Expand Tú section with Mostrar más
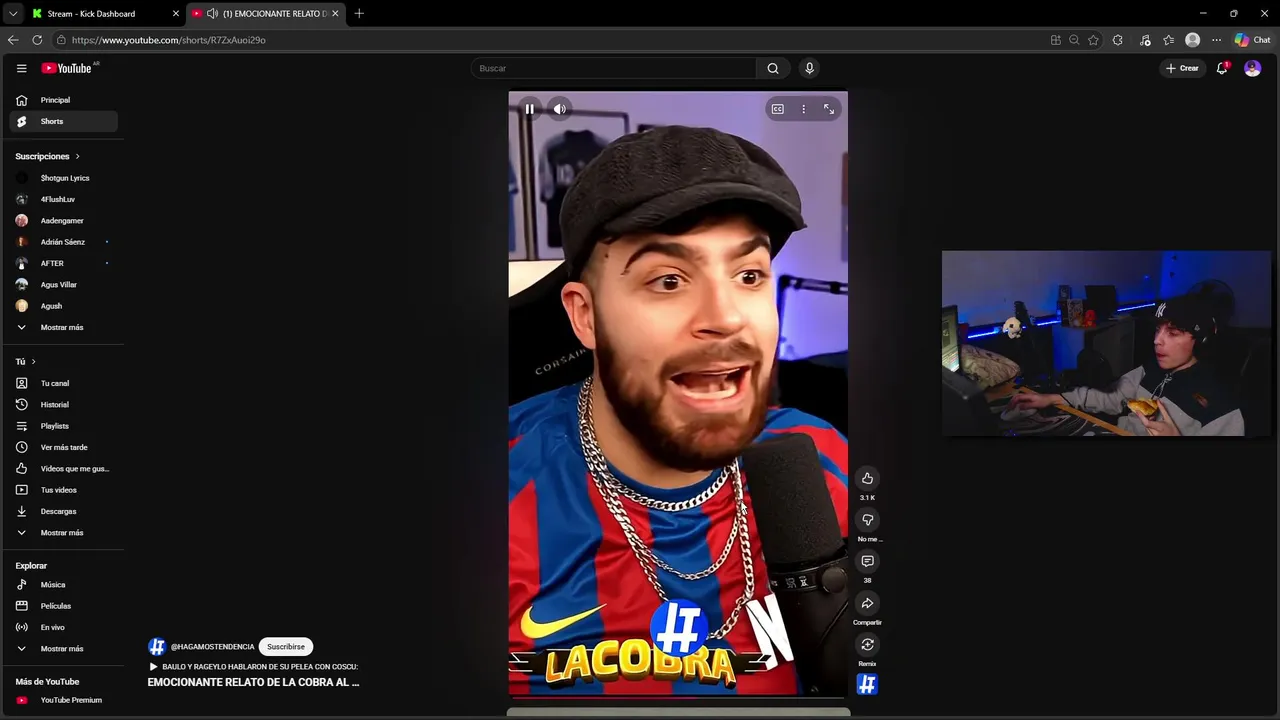This screenshot has width=1280, height=720. coord(64,532)
